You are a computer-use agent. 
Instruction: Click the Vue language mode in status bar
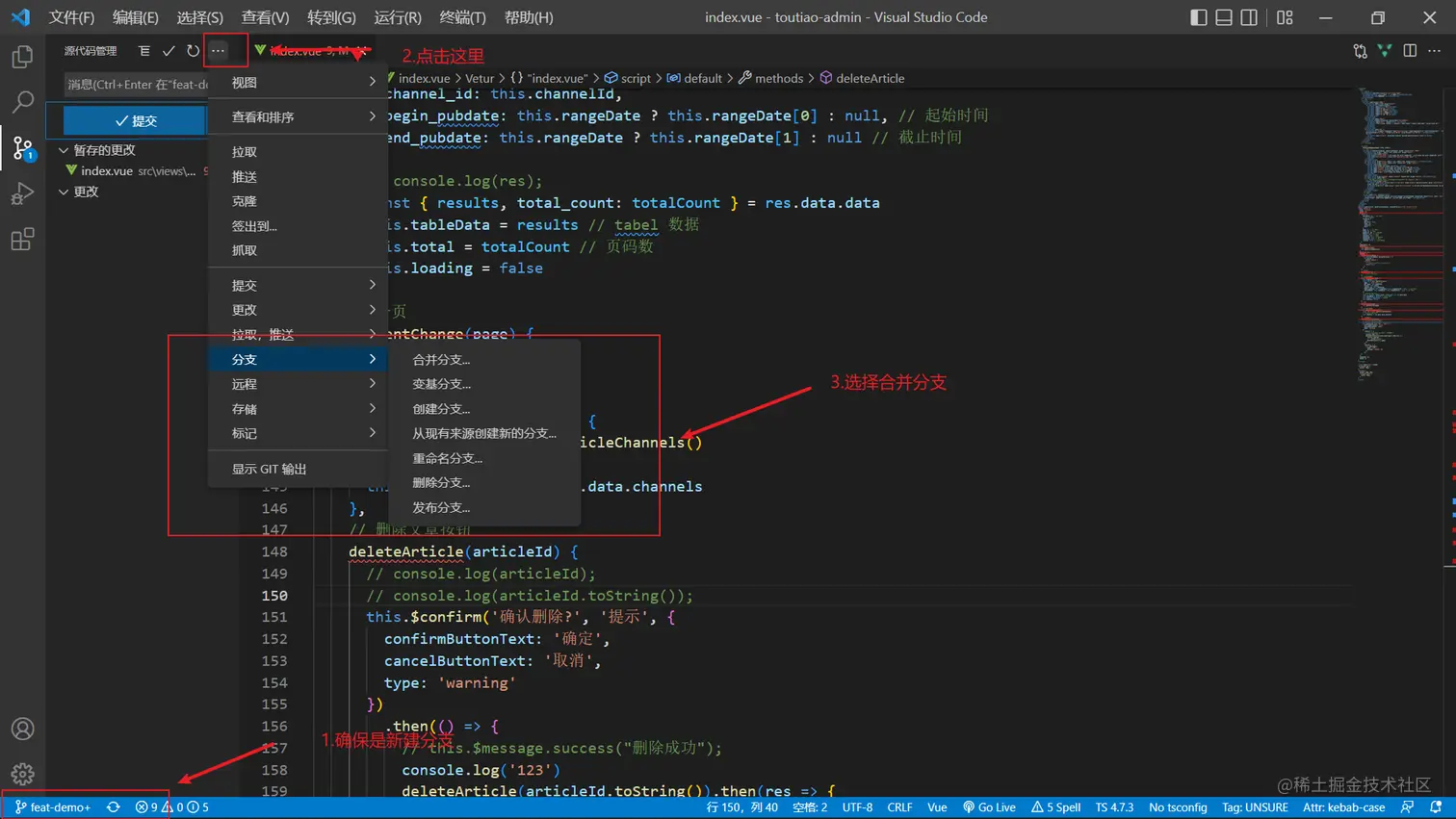(x=937, y=807)
